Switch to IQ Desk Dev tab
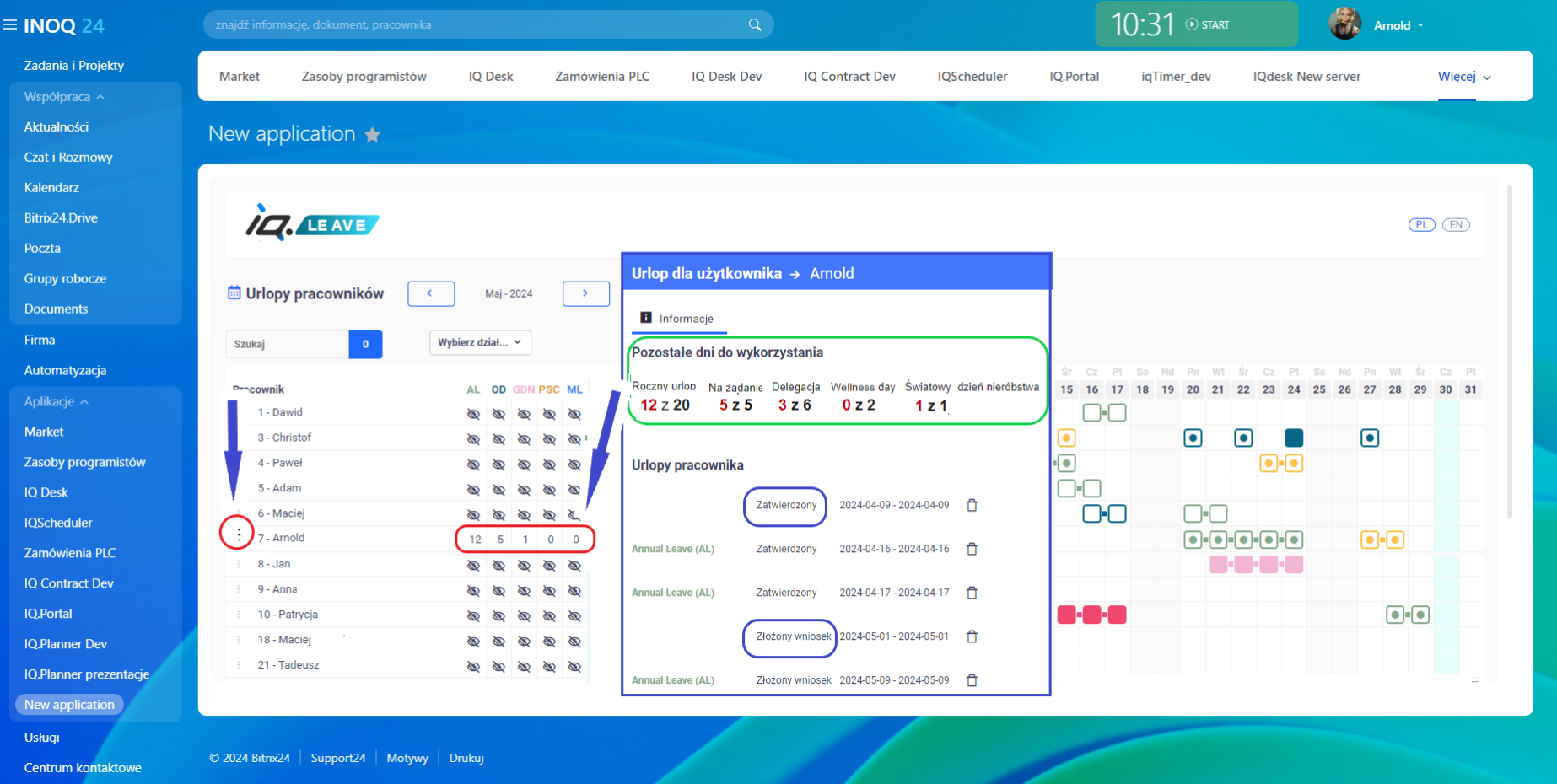The image size is (1557, 784). pyautogui.click(x=727, y=77)
